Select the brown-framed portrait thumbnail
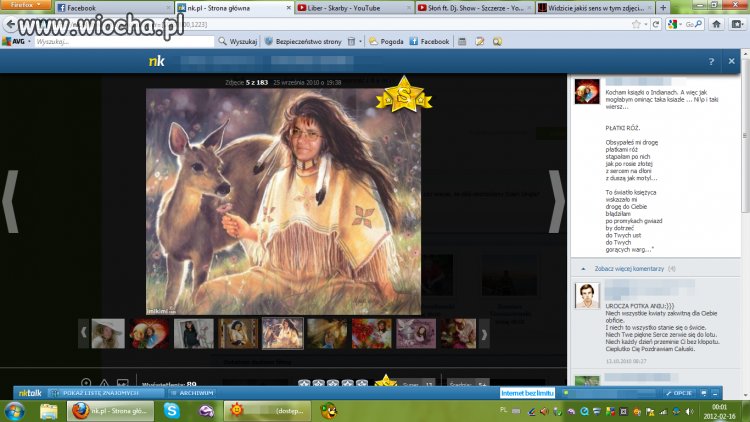This screenshot has width=750, height=422. tap(238, 333)
